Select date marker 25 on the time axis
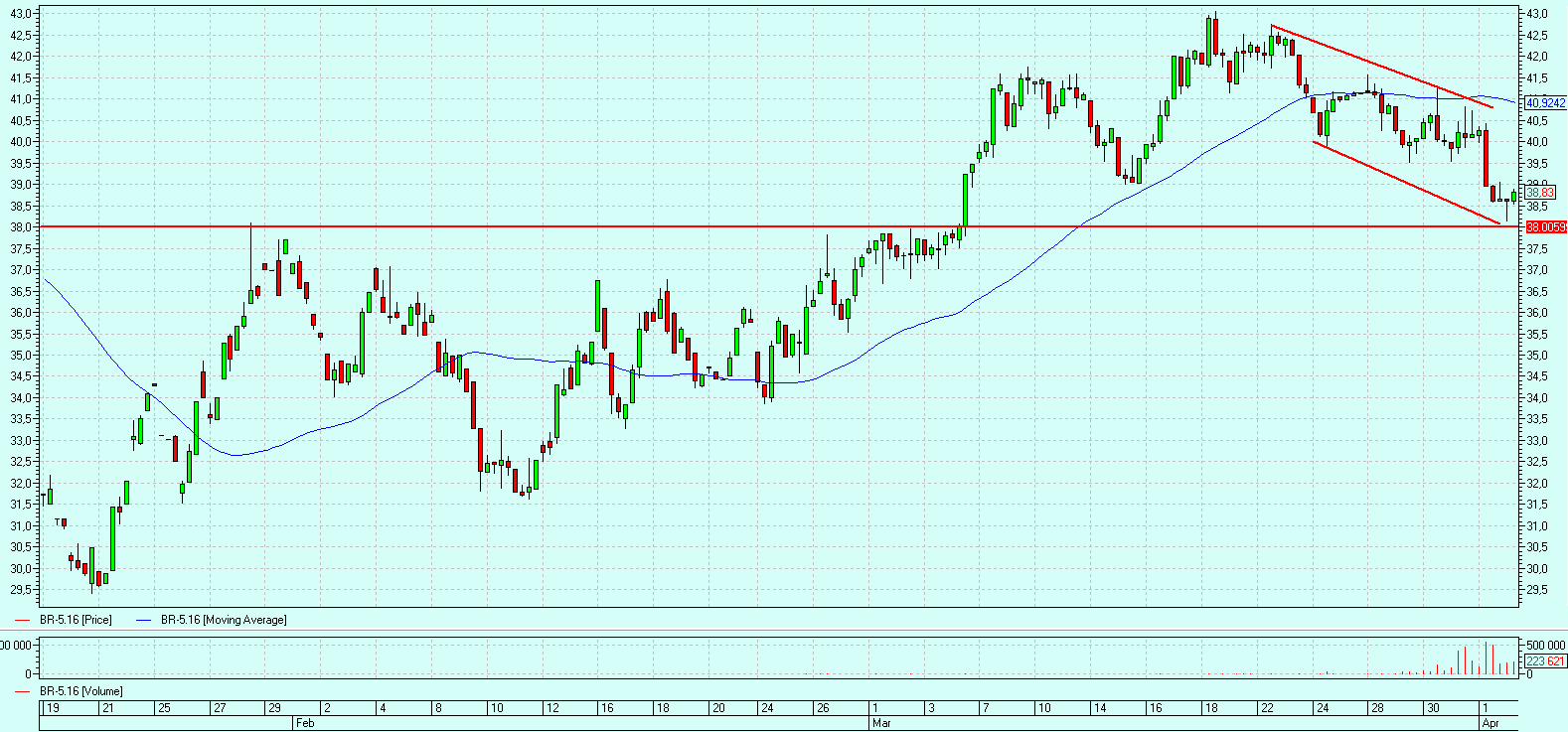This screenshot has height=732, width=1568. pyautogui.click(x=164, y=708)
